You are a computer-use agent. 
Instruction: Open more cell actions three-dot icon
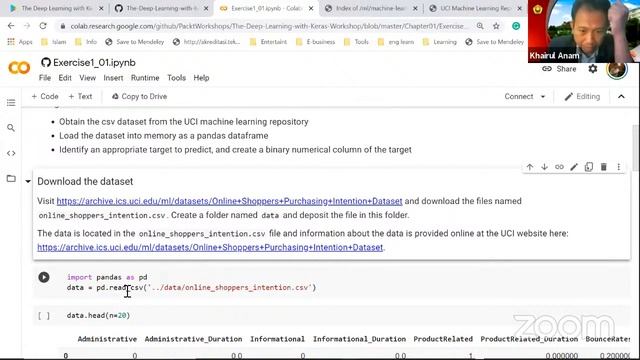(x=618, y=167)
